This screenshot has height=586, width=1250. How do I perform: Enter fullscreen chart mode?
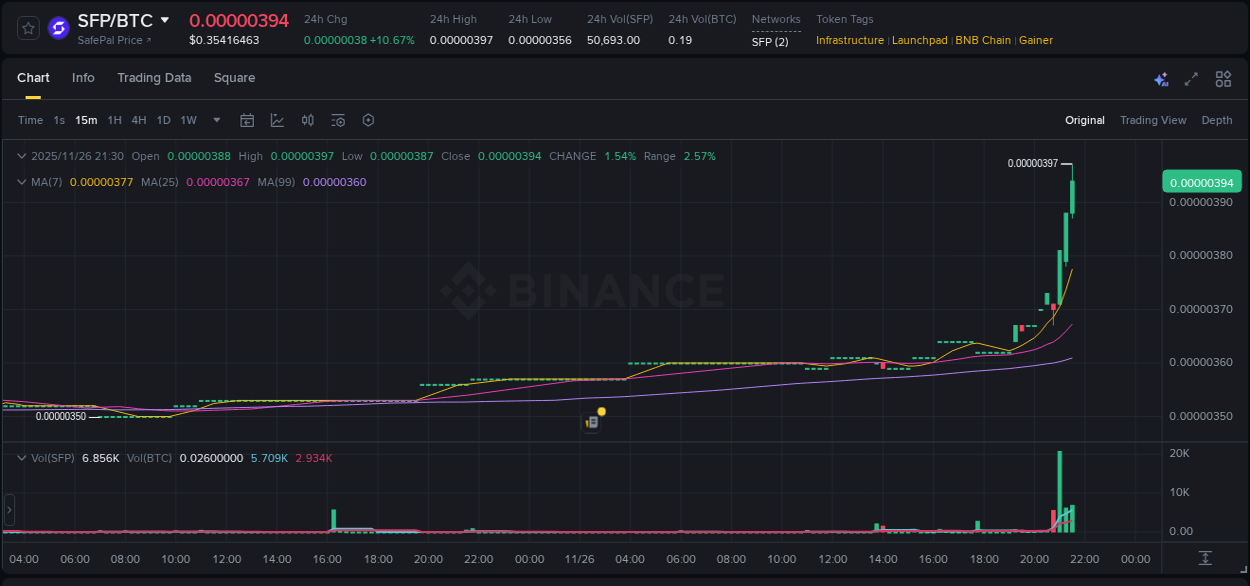[x=1192, y=78]
